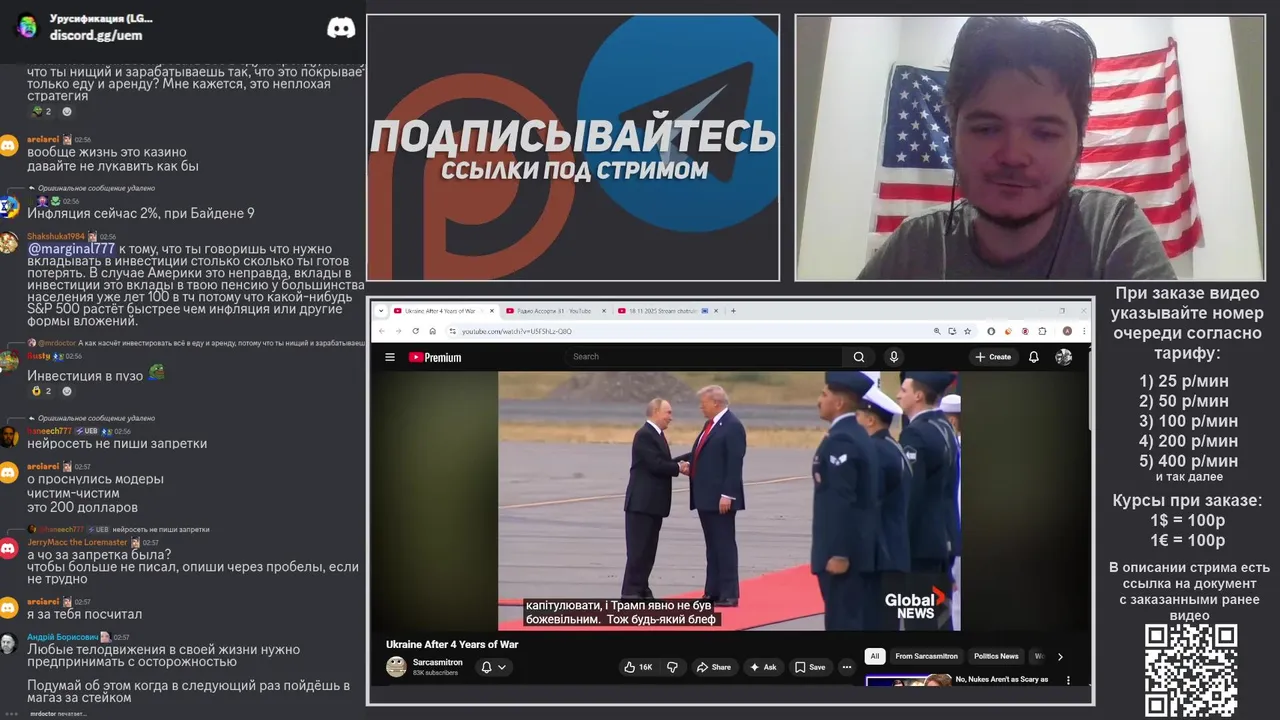Image resolution: width=1280 pixels, height=720 pixels.
Task: Add reaction smiley under 'неплохая стратегия' message
Action: tap(67, 111)
